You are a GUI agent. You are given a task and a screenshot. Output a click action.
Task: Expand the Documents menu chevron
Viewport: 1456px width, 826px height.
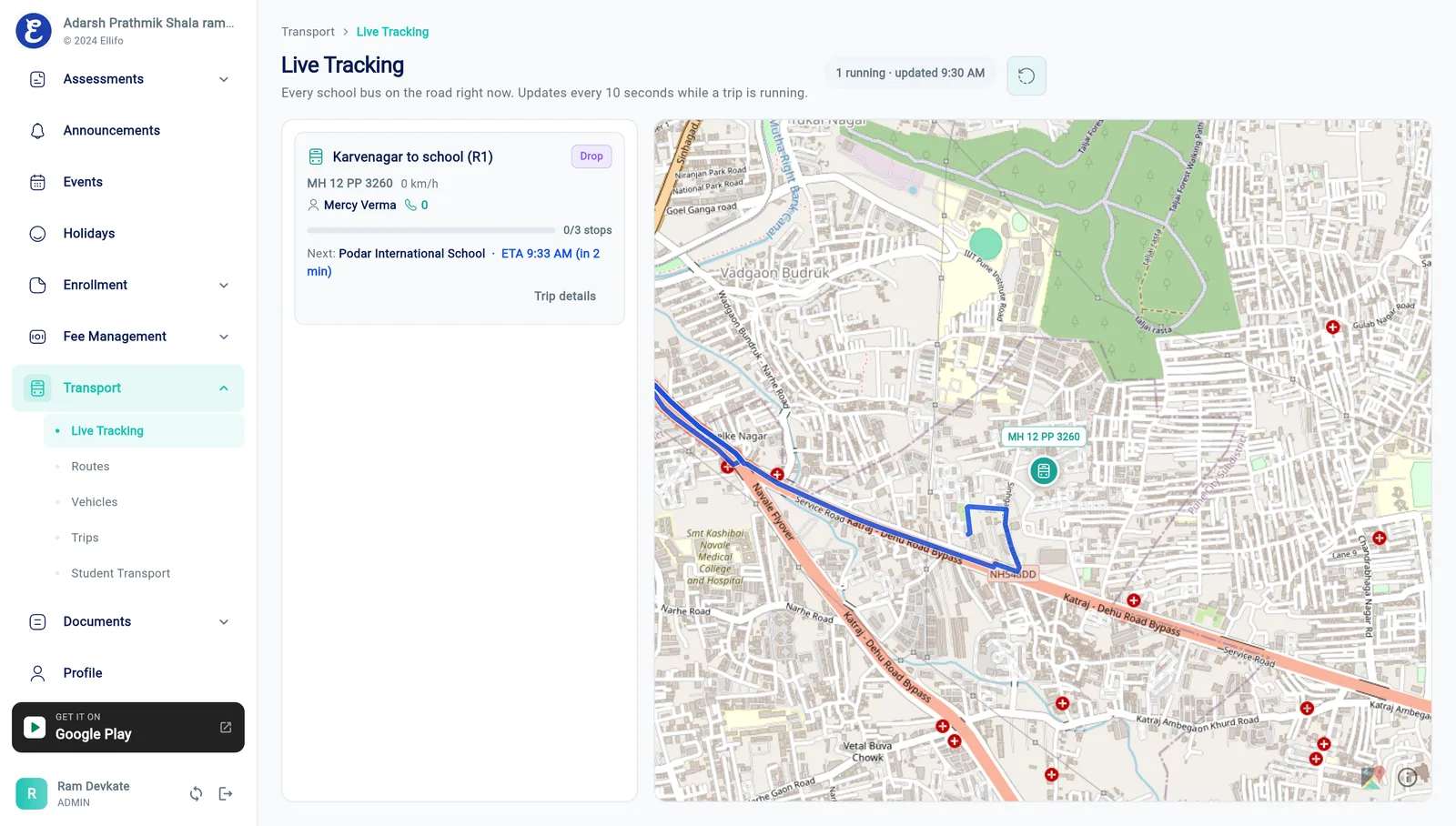click(x=224, y=622)
